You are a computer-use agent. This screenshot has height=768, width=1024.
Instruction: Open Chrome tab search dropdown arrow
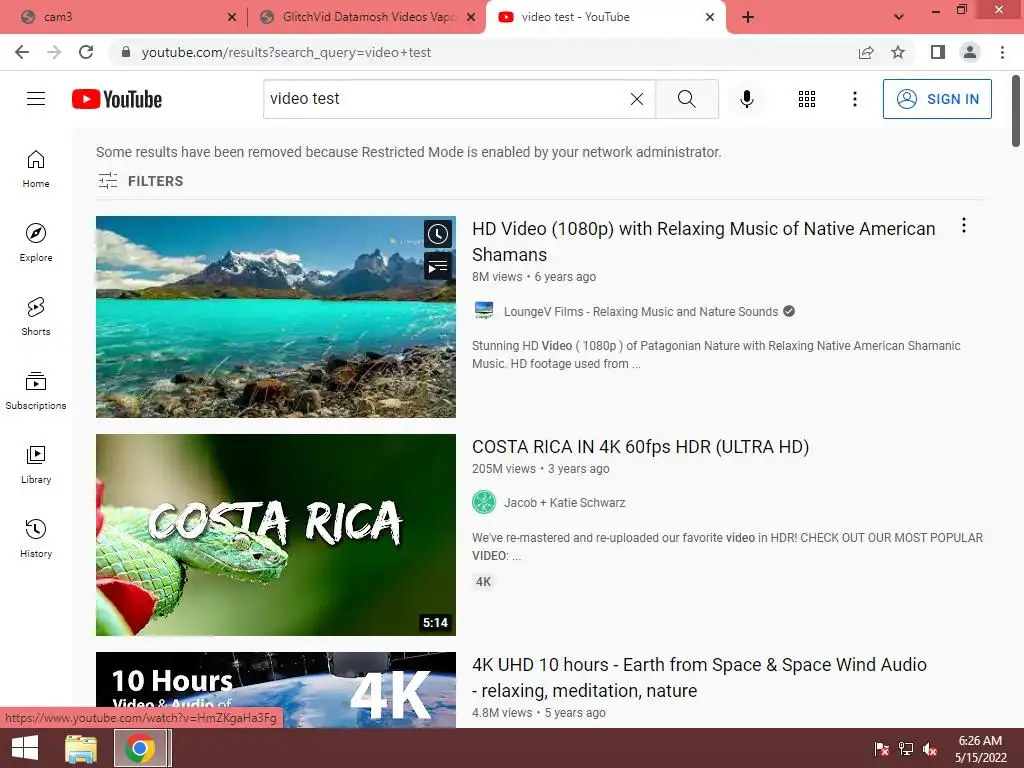899,17
